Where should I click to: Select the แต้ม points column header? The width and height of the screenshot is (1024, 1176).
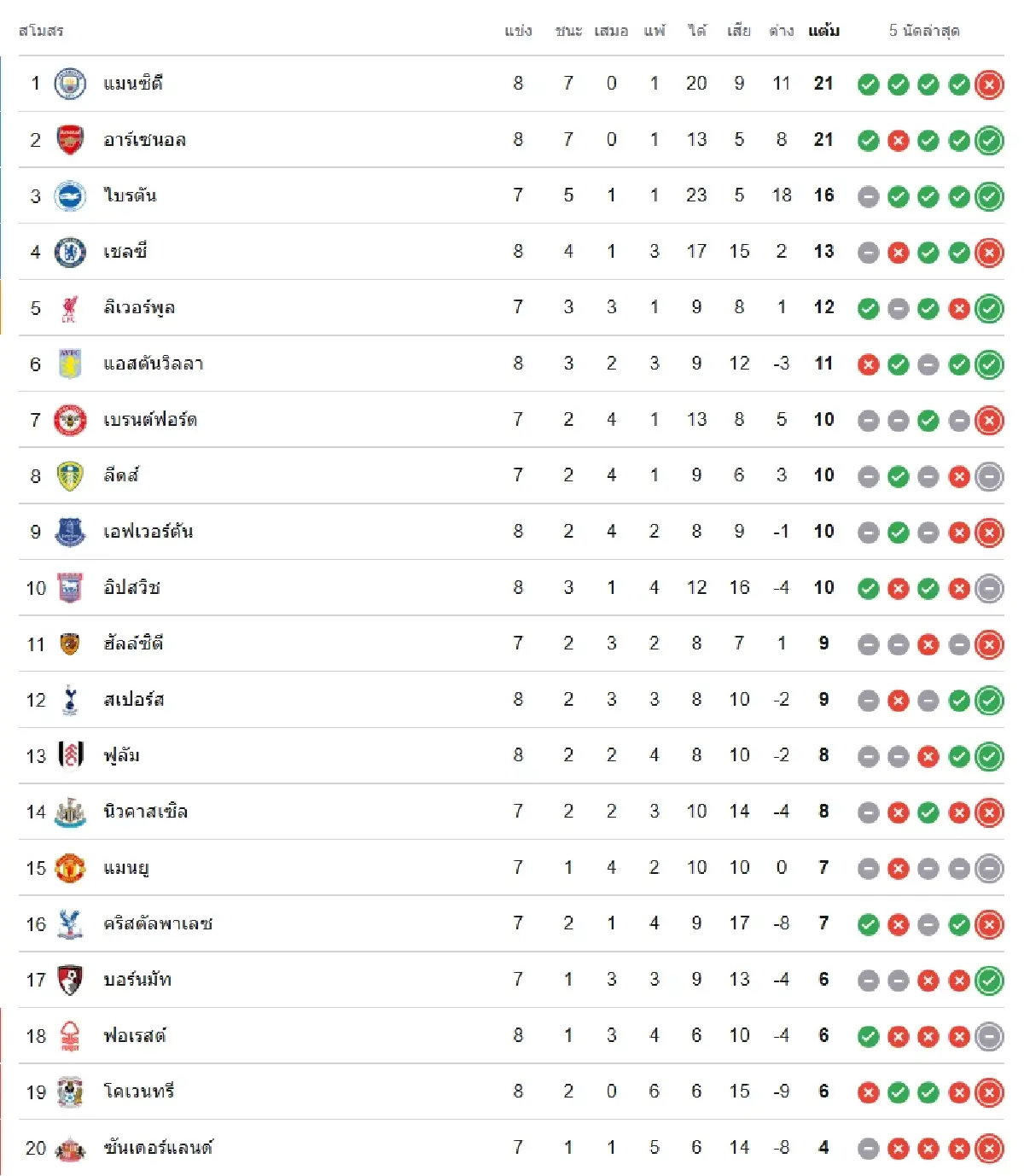(x=823, y=31)
